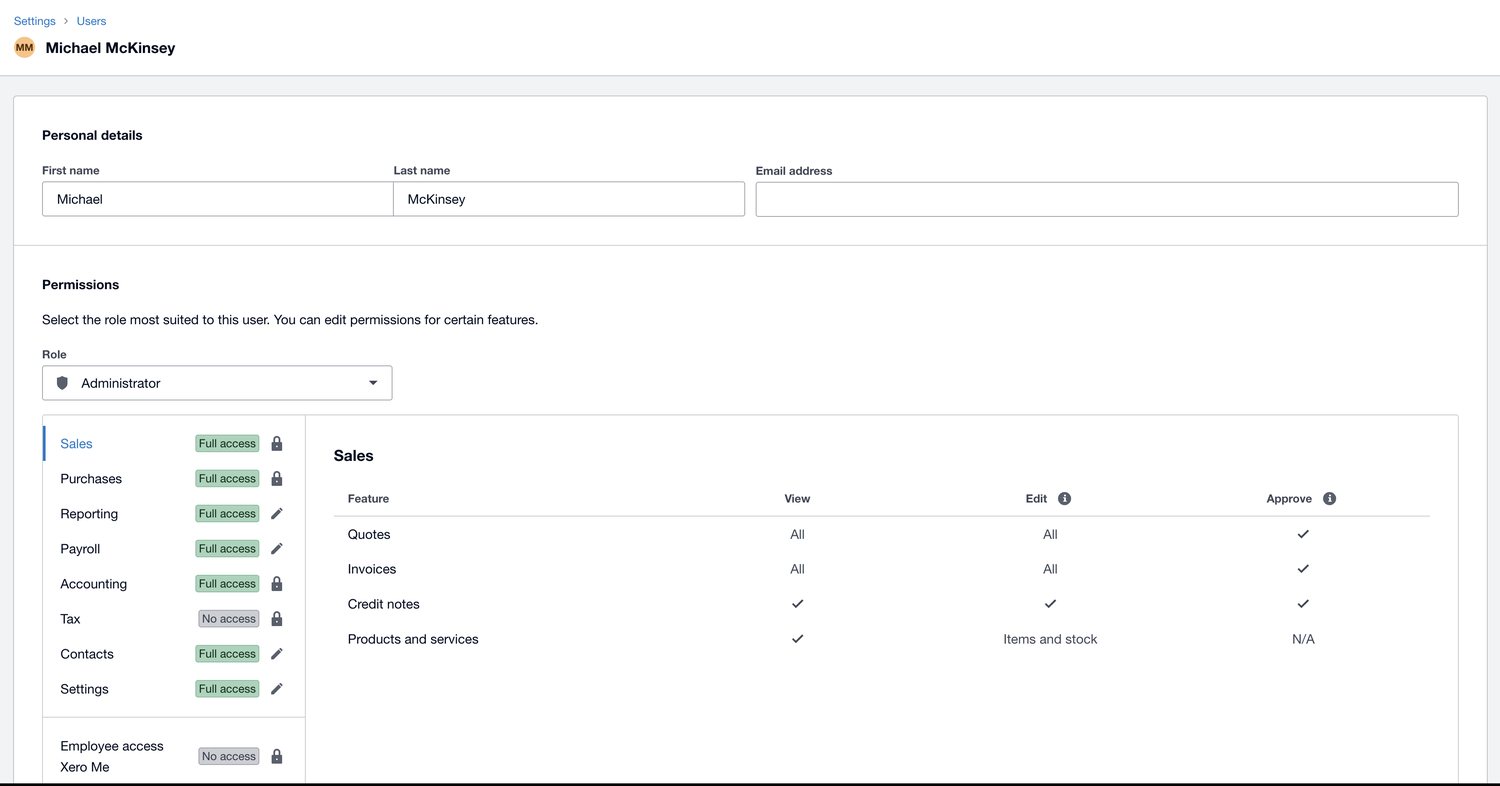Click the View column header
Screen dimensions: 1500x786
(797, 498)
